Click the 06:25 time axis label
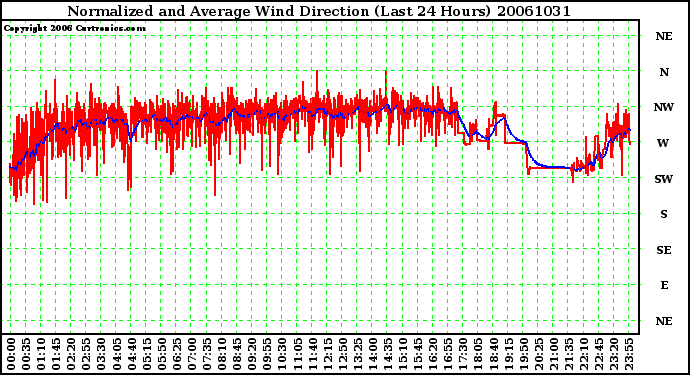690x375 pixels. [x=177, y=354]
